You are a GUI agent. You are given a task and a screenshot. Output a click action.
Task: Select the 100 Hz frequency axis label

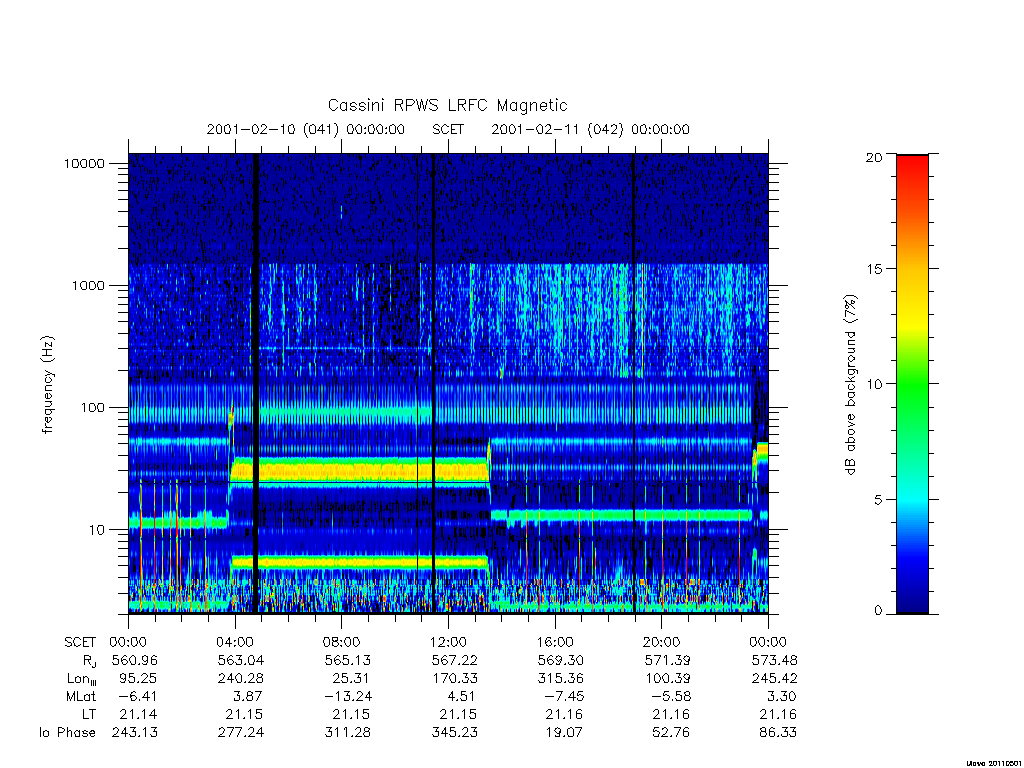[92, 408]
